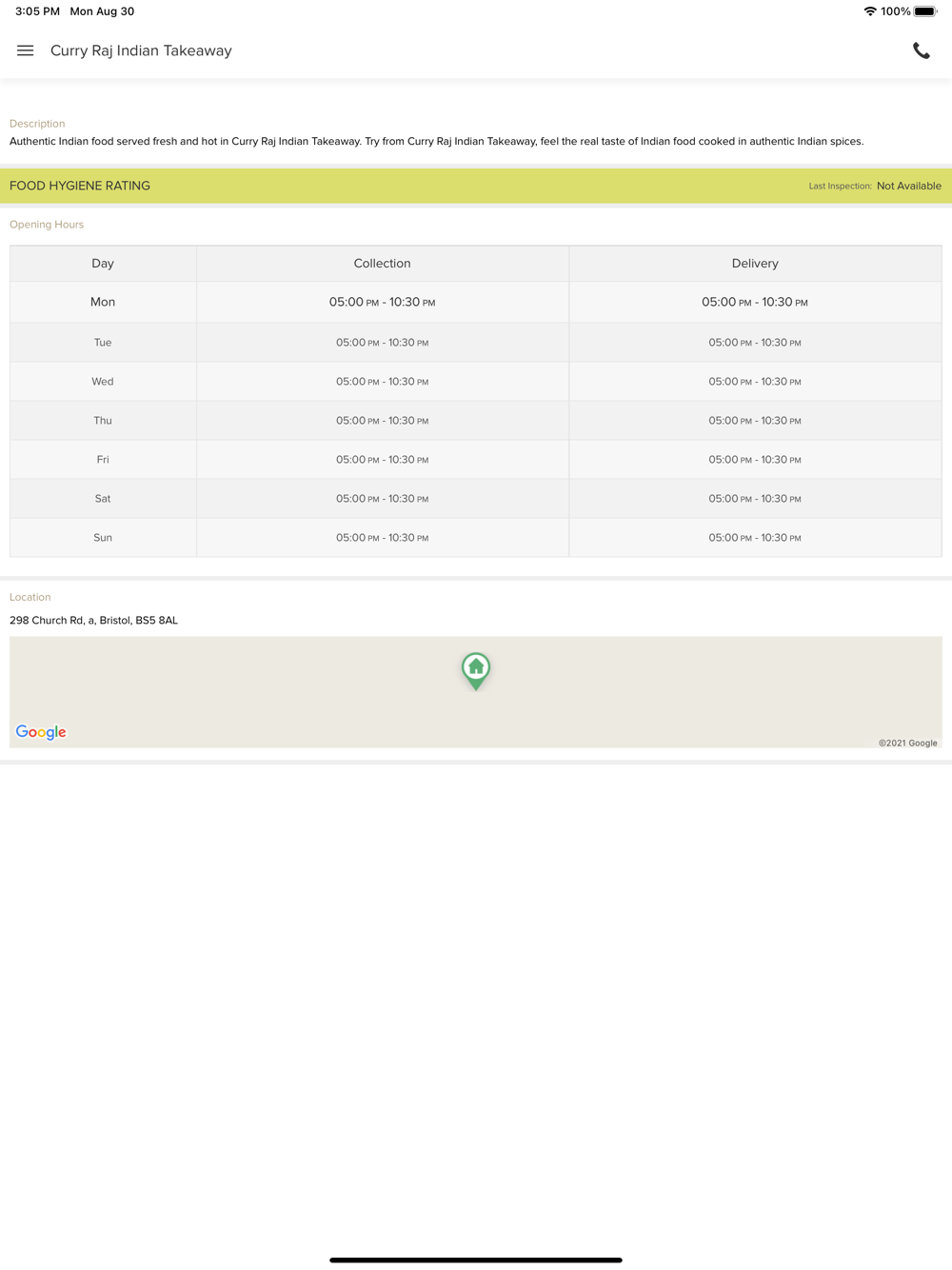Click the Tue row day cell

point(103,343)
